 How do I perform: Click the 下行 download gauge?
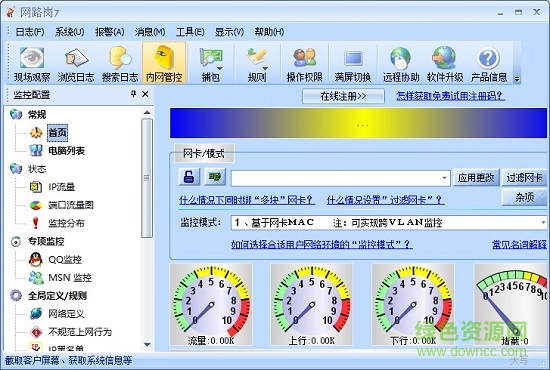(413, 304)
